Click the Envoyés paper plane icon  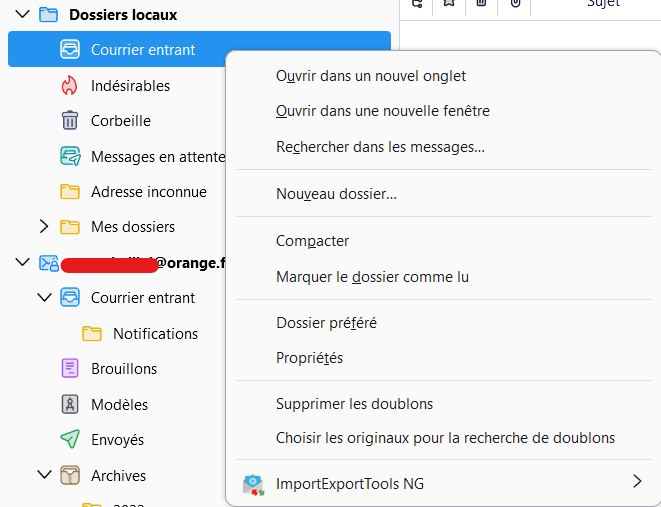coord(70,439)
